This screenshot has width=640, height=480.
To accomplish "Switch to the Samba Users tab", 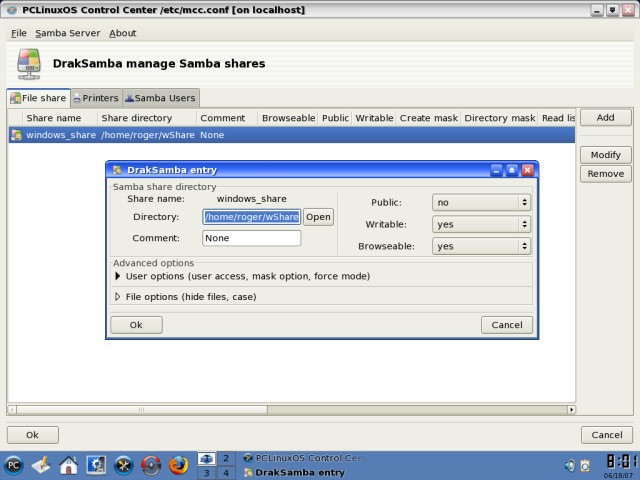I will click(161, 98).
